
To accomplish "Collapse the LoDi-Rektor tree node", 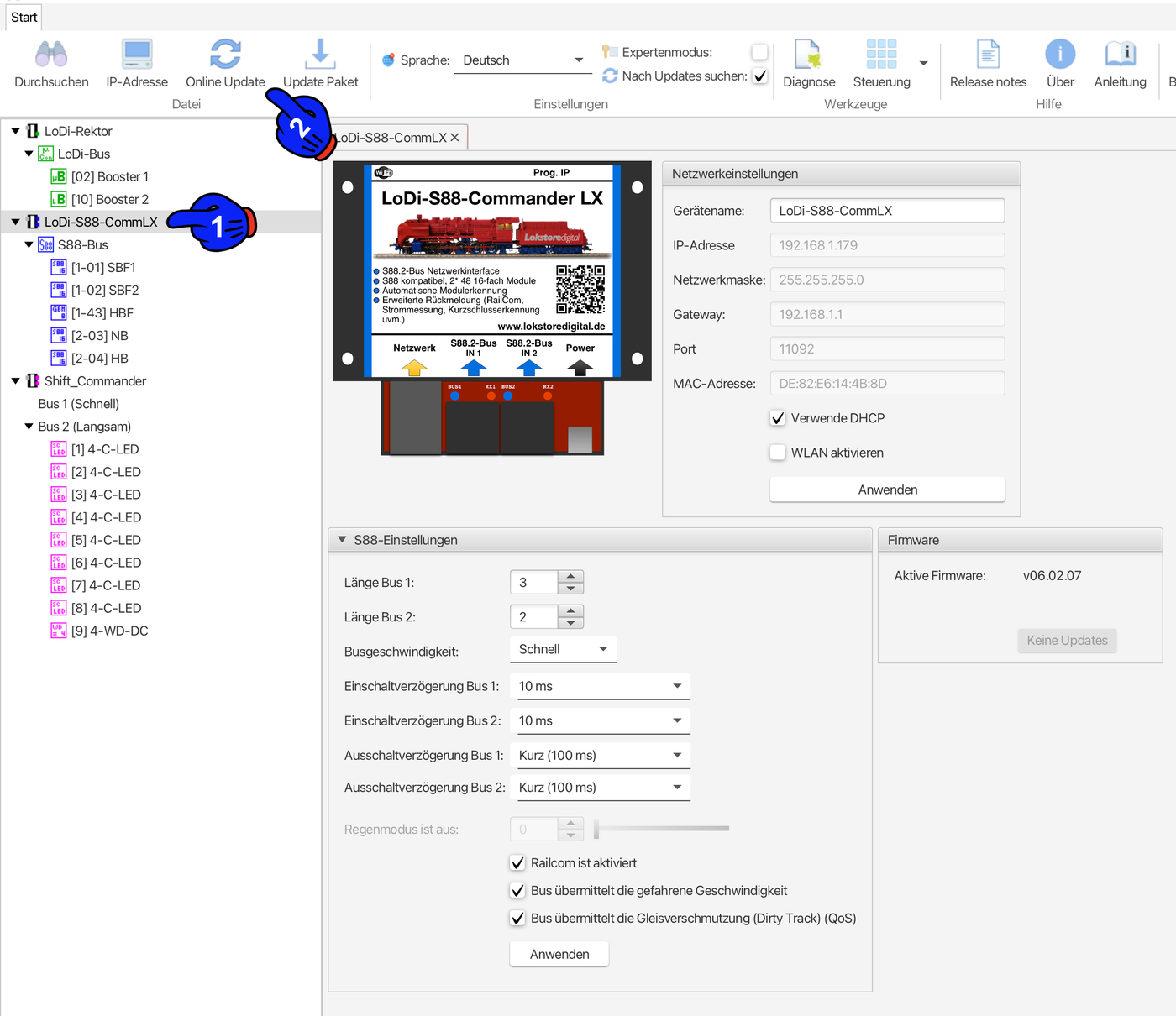I will click(15, 131).
